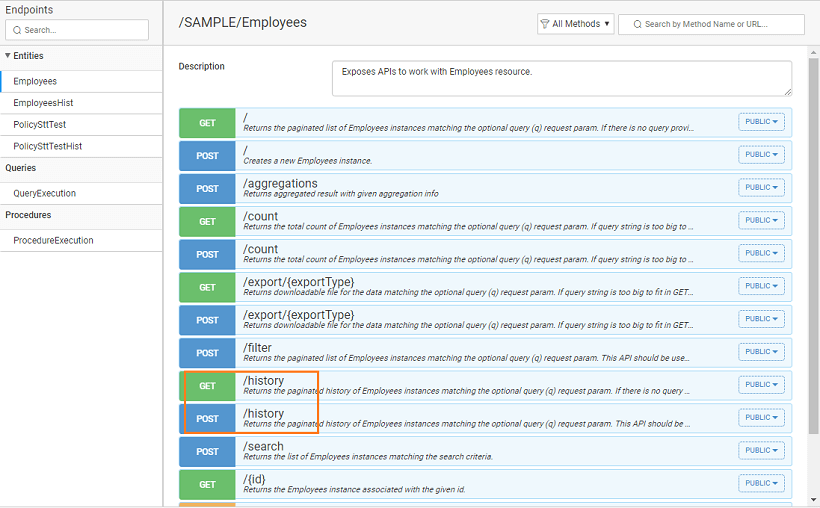The image size is (820, 508).
Task: Select EmployeesHist in the Entities list
Action: click(x=43, y=103)
